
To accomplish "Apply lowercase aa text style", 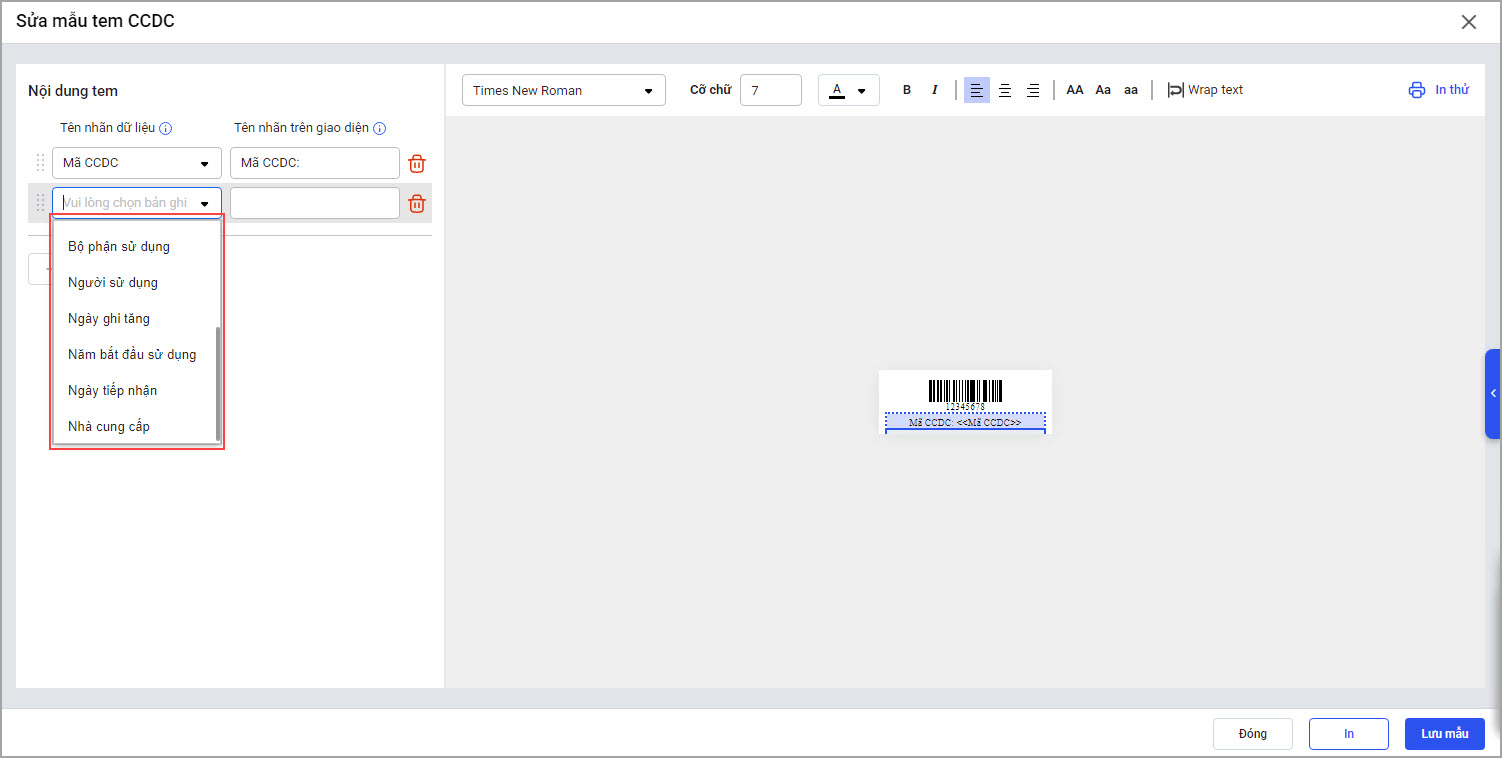I will 1131,90.
